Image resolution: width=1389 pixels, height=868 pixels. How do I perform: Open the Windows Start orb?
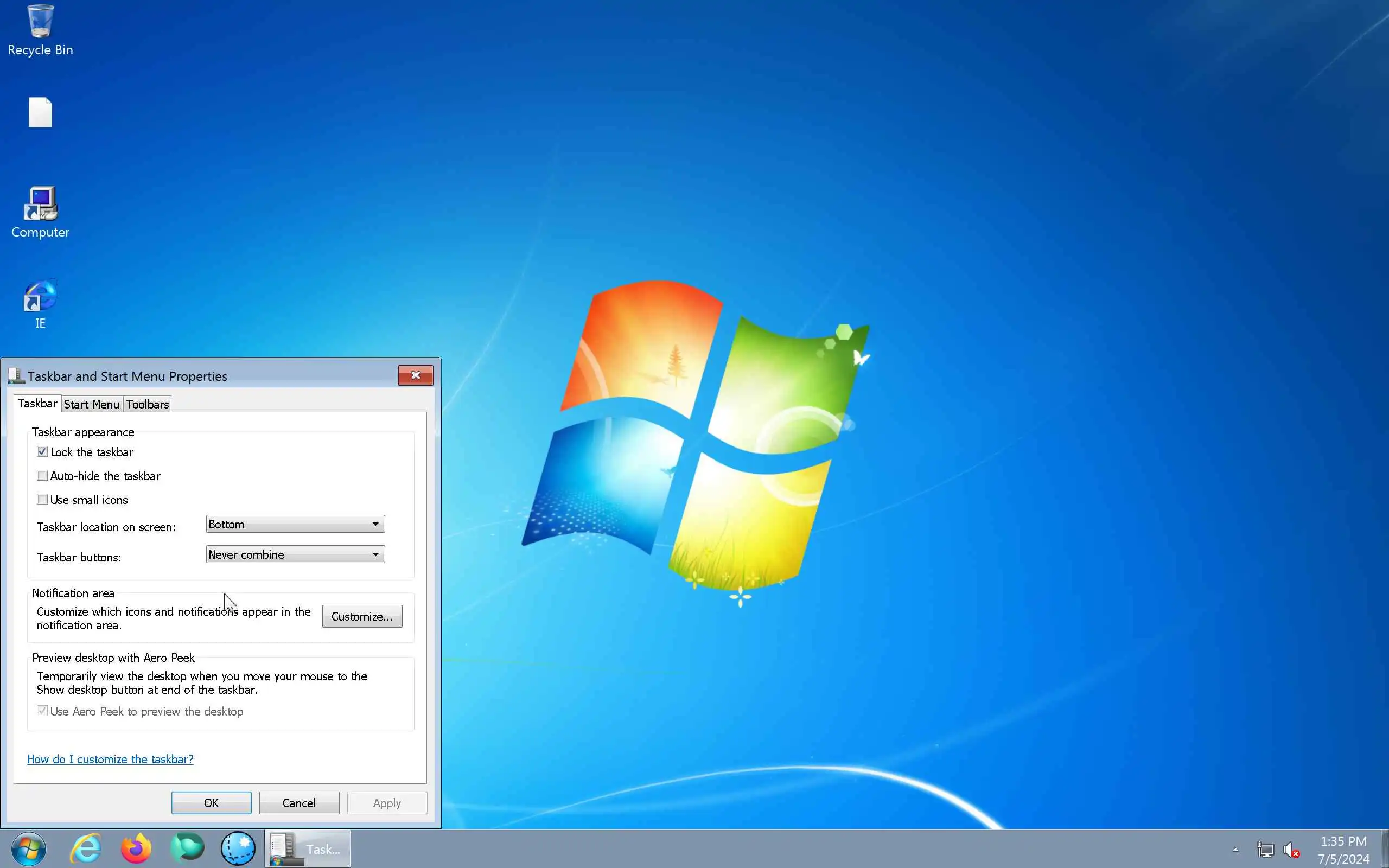coord(28,848)
